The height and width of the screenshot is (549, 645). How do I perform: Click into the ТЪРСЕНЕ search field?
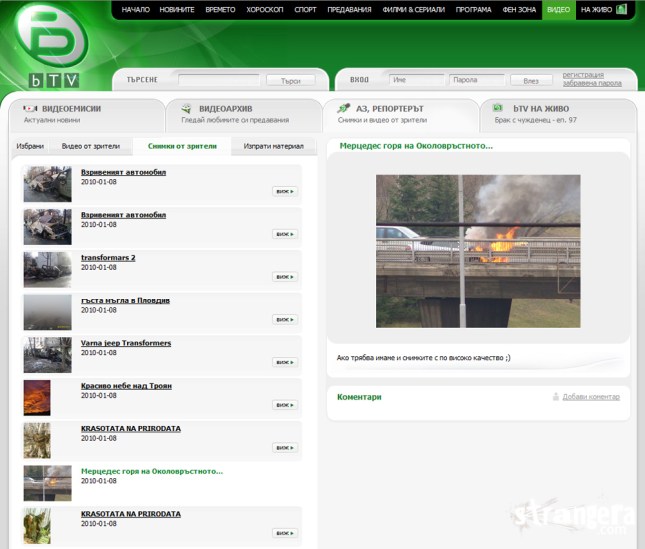click(218, 79)
